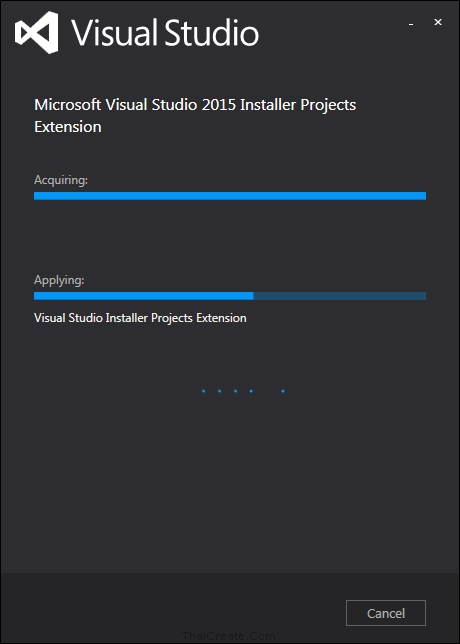Click the 'Microsoft Visual Studio 2015 Installer Projects Extension' heading
460x644 pixels.
pos(195,116)
